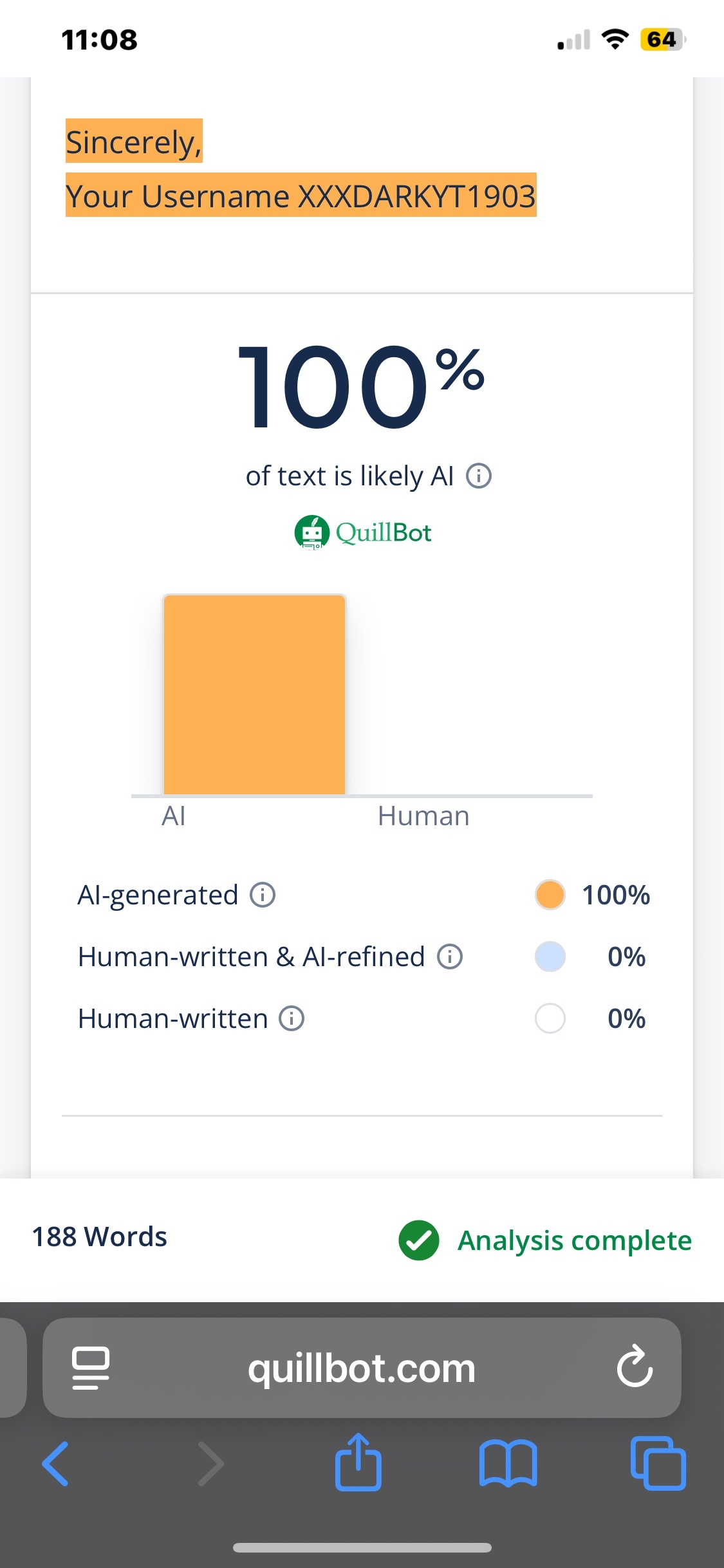Tap the '188 Words' counter
724x1568 pixels.
click(x=100, y=1237)
